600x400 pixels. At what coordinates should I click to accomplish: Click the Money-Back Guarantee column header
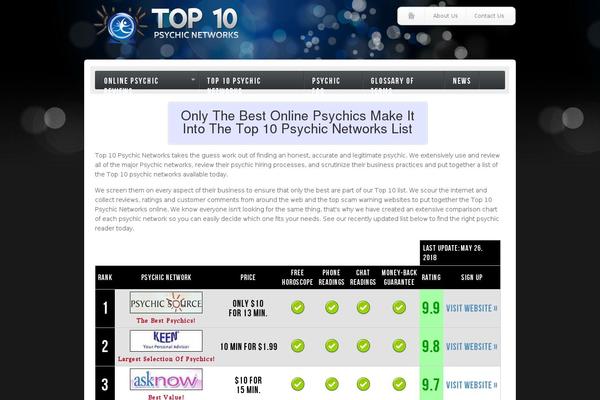(399, 277)
